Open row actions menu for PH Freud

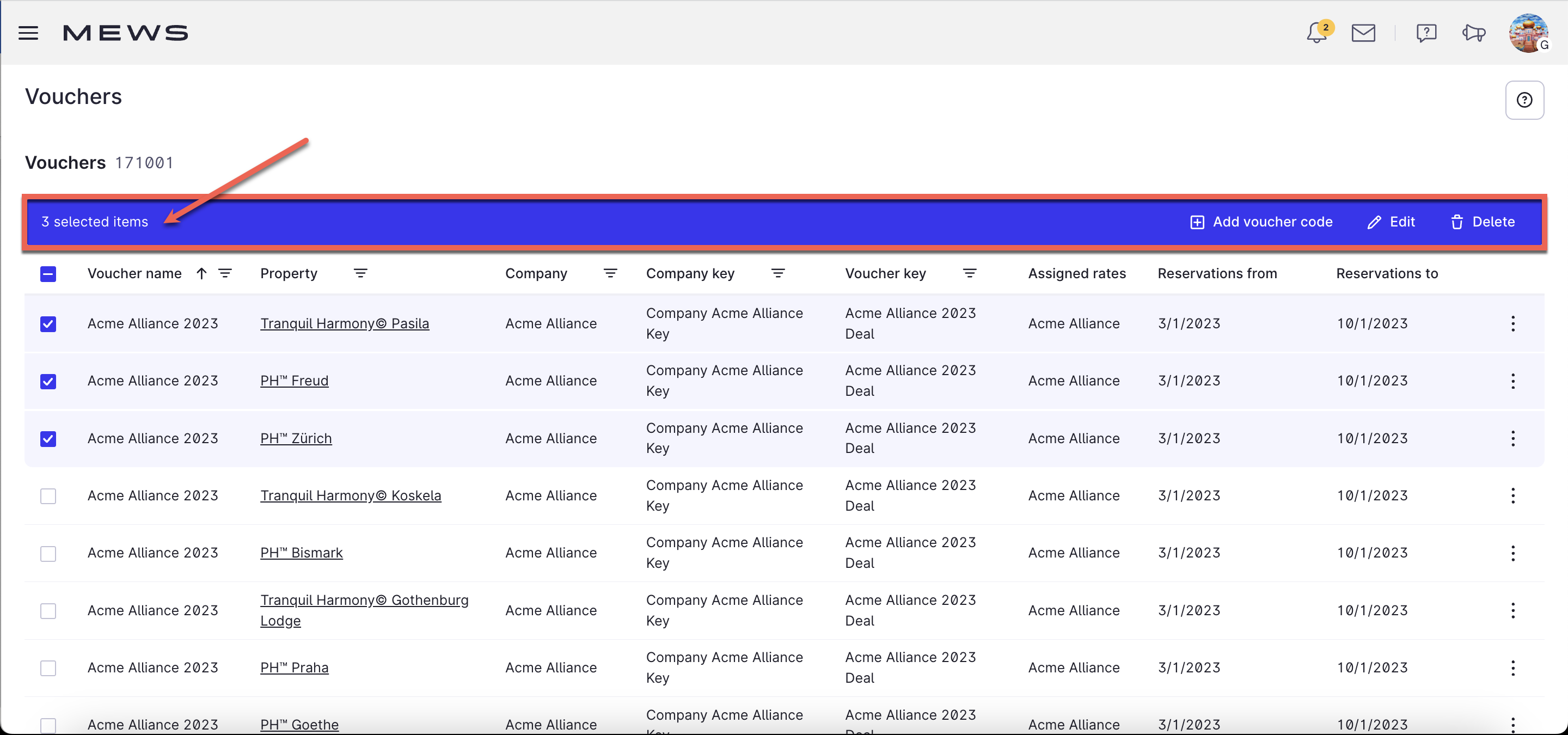(1512, 381)
